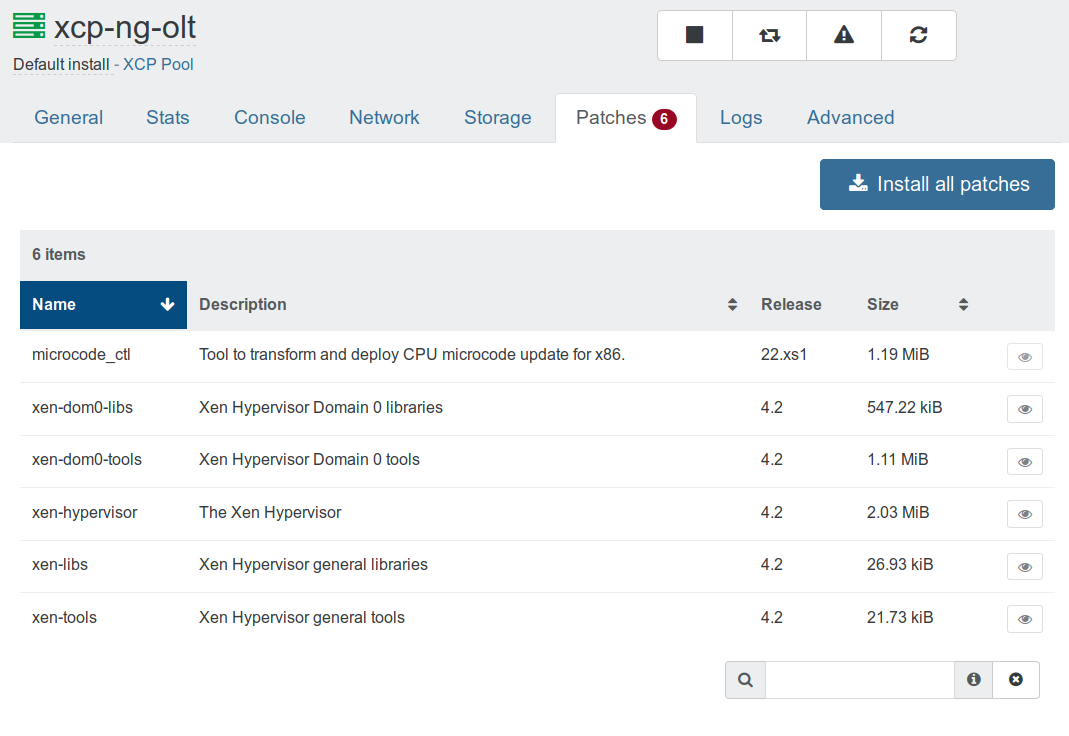Click description Xen Hypervisor general tools

[x=302, y=618]
